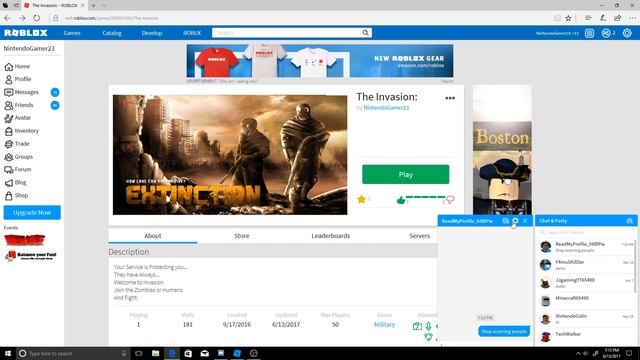Open chat with NintendoColin
Viewport: 640px width, 360px height.
(586, 318)
